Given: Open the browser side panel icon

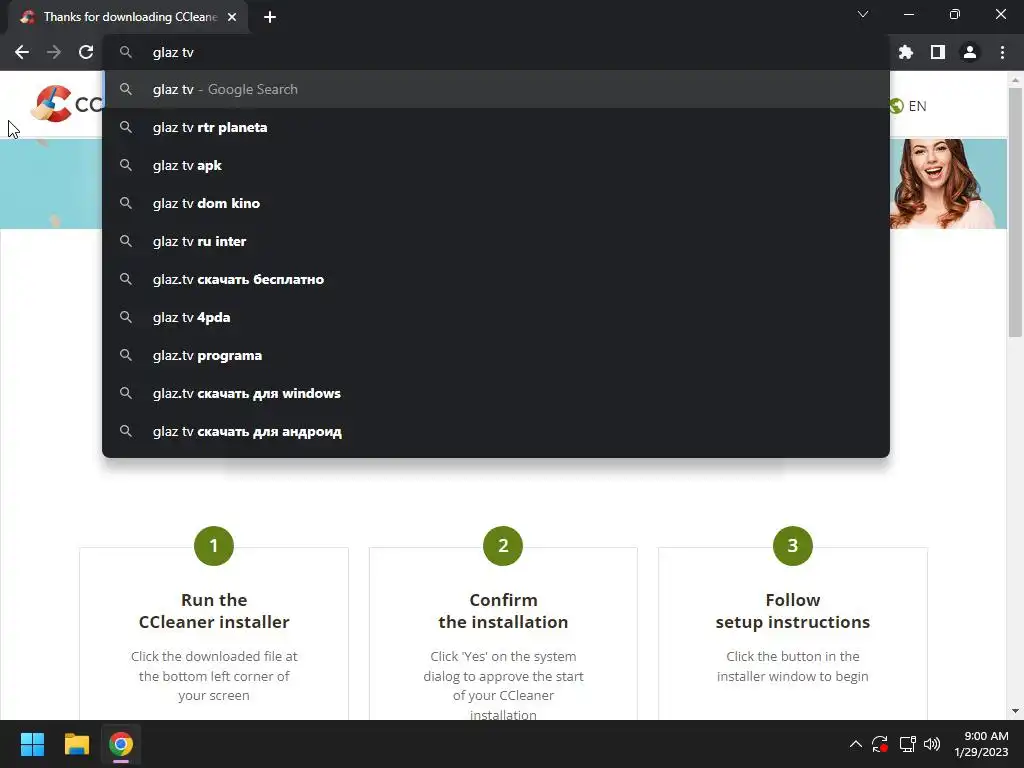Looking at the screenshot, I should point(938,52).
